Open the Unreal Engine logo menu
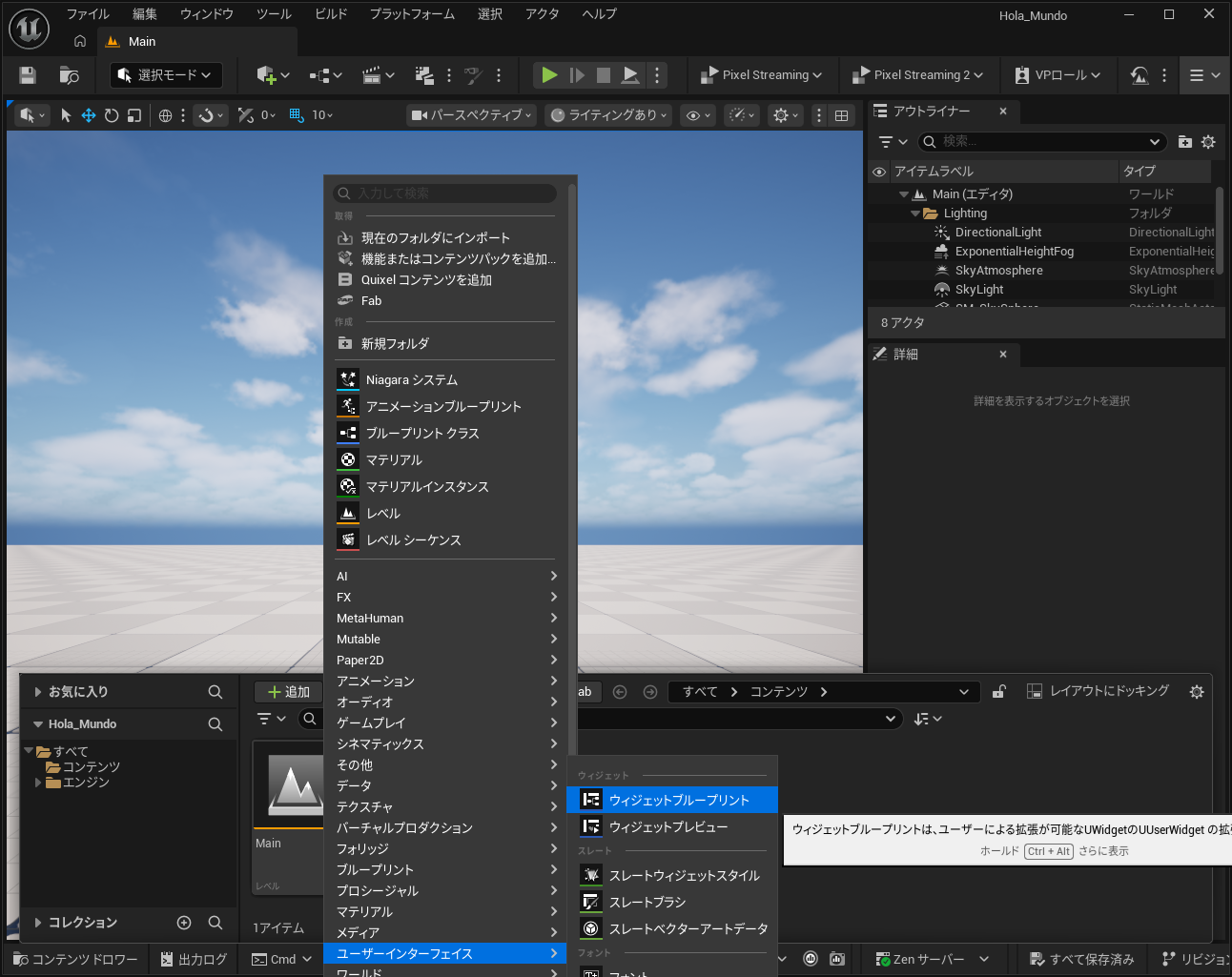 pyautogui.click(x=29, y=29)
